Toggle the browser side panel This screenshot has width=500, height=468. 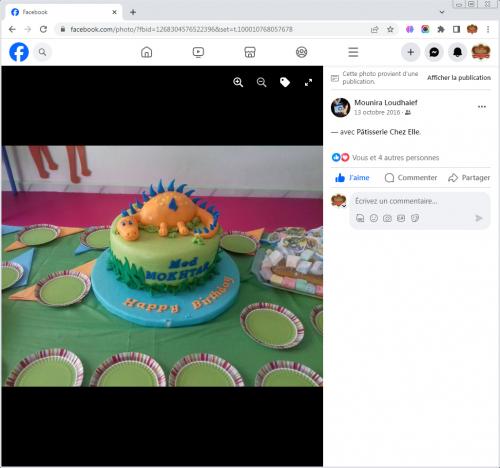[x=456, y=29]
